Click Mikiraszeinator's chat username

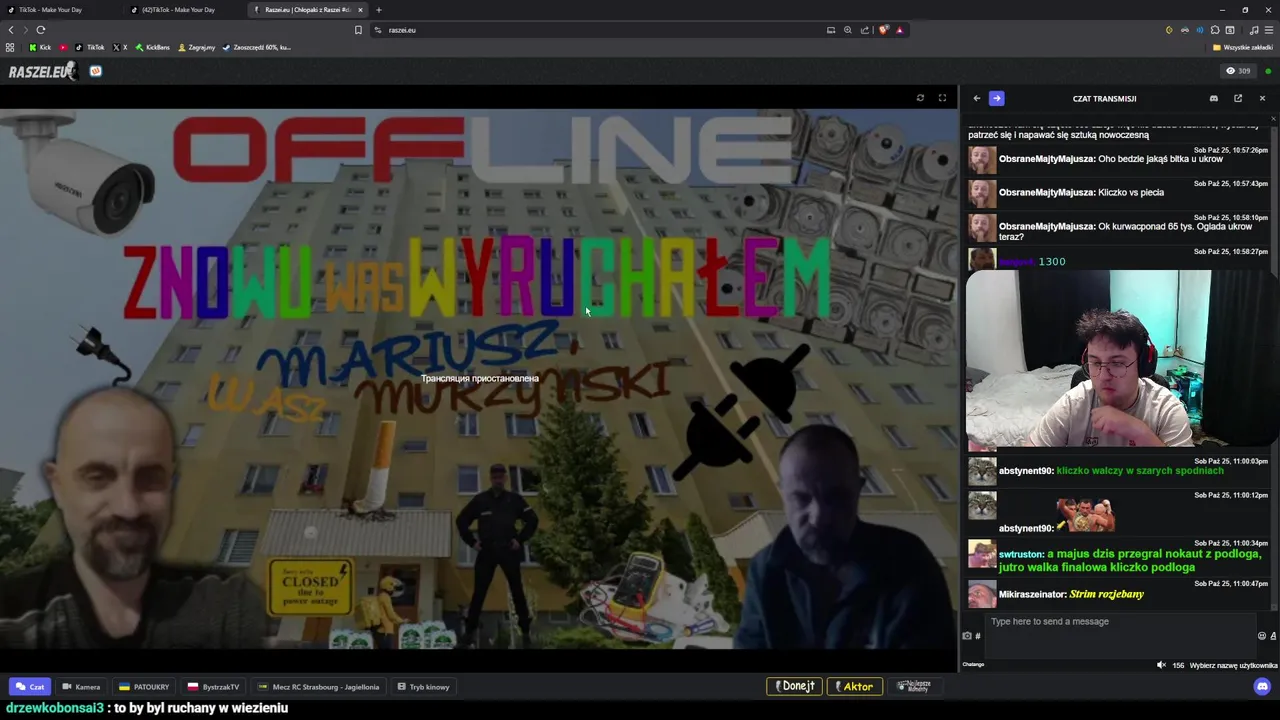pos(1032,594)
